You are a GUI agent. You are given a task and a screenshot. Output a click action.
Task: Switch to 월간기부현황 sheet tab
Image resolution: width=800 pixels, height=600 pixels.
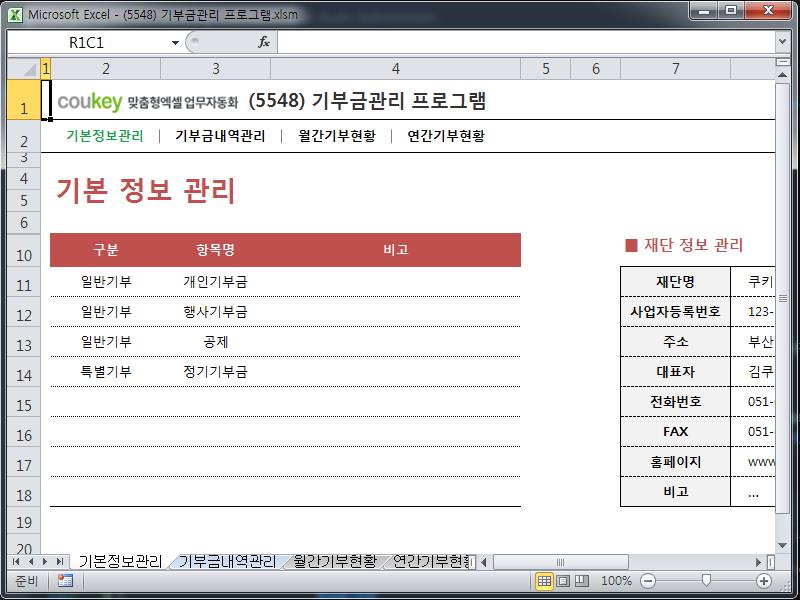(335, 562)
